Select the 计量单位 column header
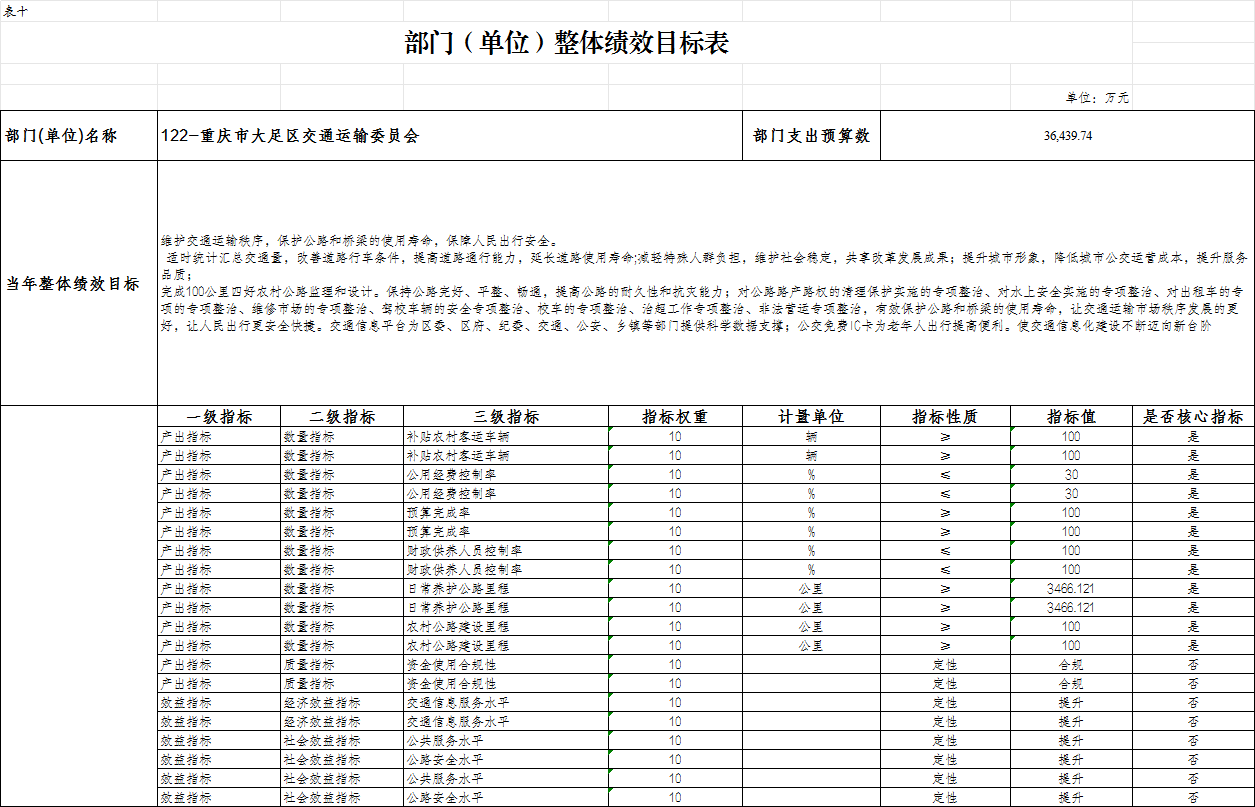The width and height of the screenshot is (1255, 807). [811, 417]
